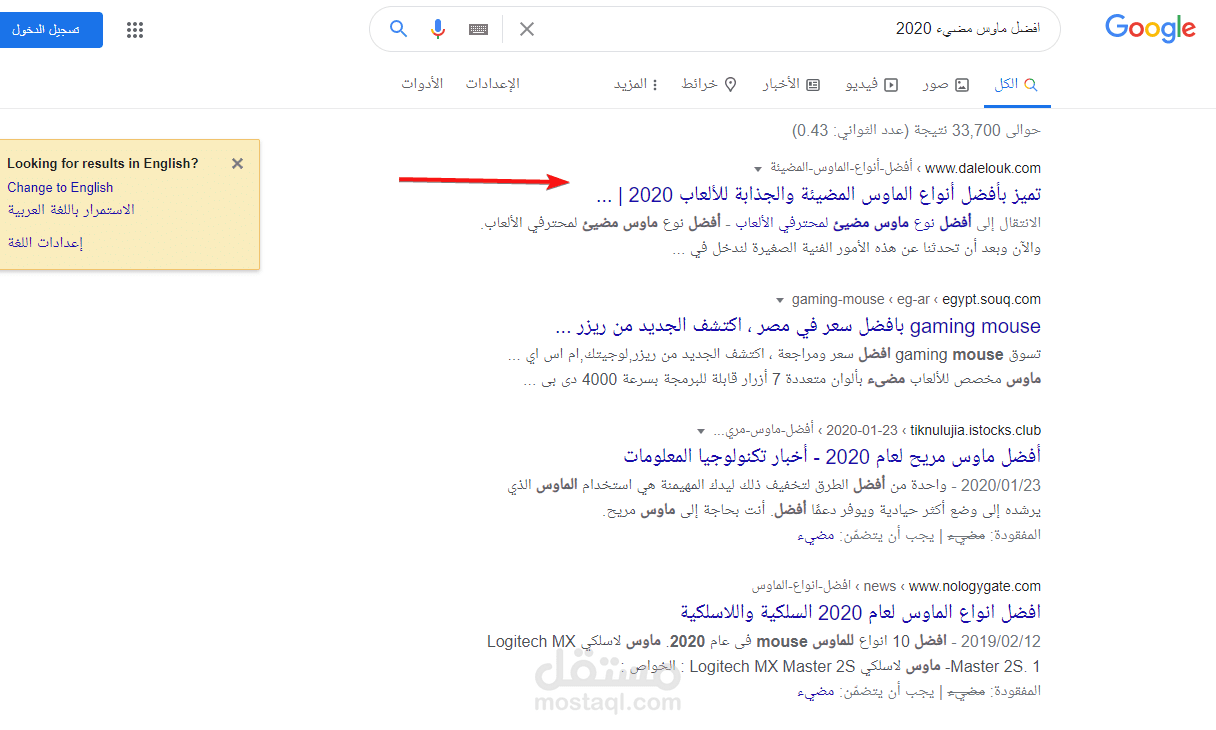Switch to the صور images tab
1216x730 pixels.
pyautogui.click(x=946, y=84)
